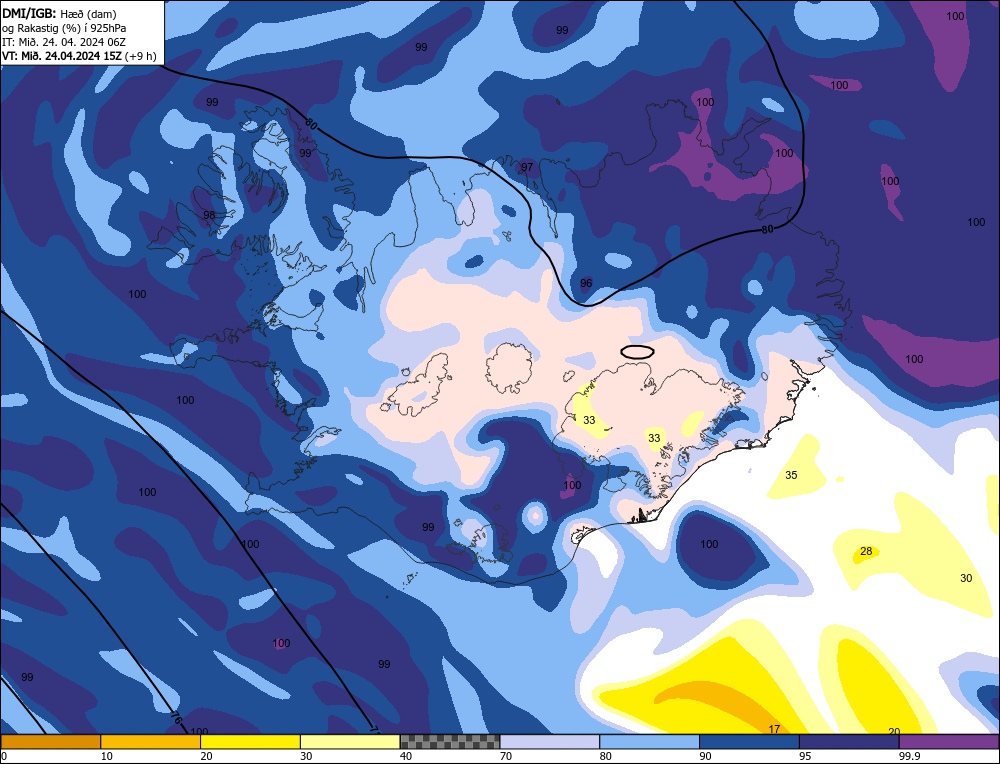Click the lavender 70–80 legend swatch
Image resolution: width=1000 pixels, height=764 pixels.
click(x=550, y=741)
